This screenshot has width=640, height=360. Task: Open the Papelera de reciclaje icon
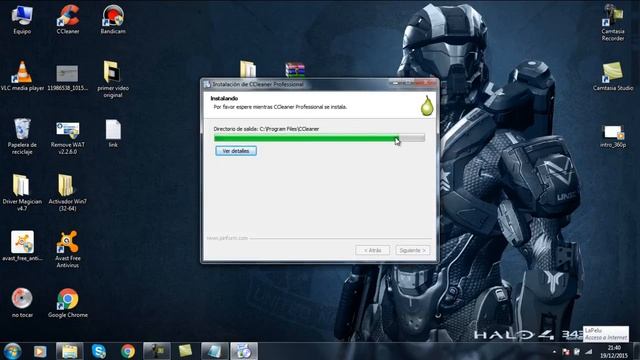(22, 136)
